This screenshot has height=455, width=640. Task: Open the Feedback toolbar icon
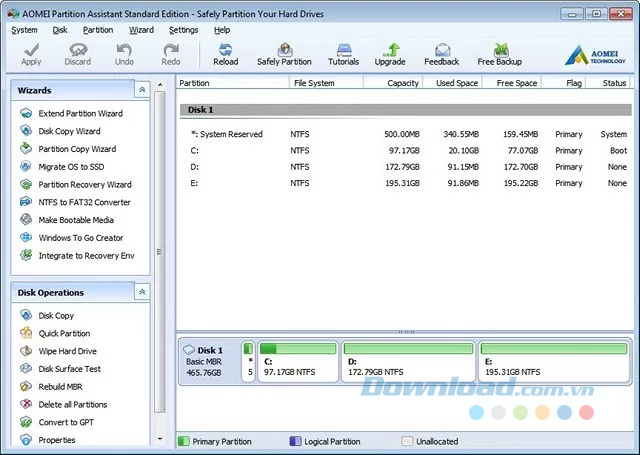[442, 55]
